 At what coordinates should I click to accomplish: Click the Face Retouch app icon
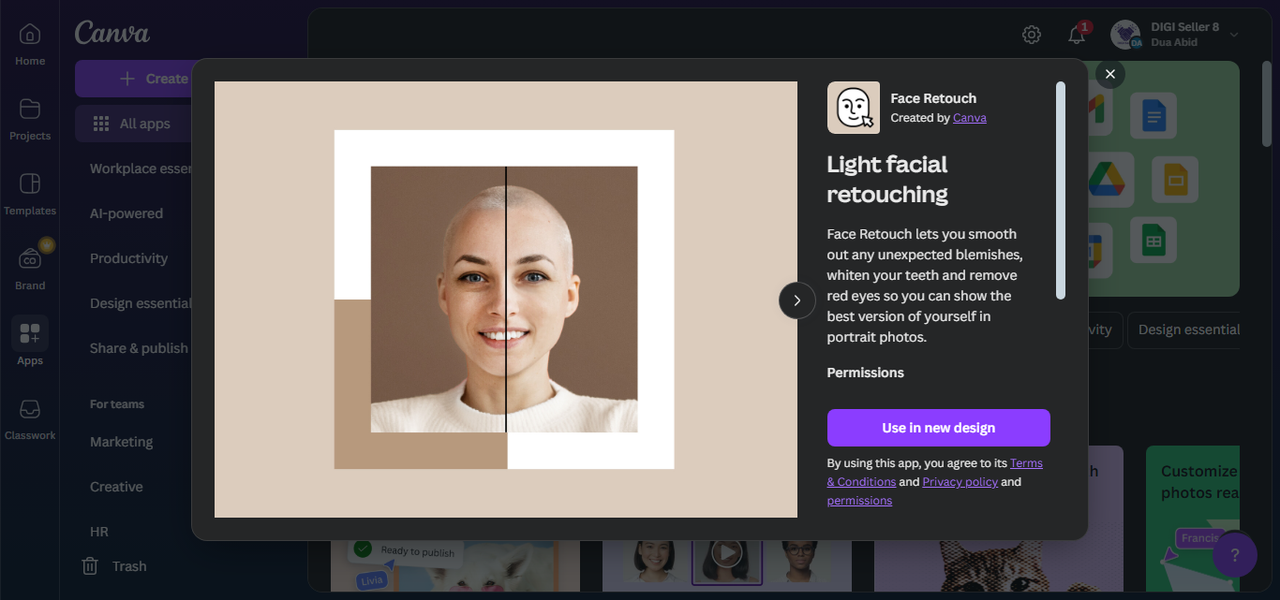(x=854, y=108)
